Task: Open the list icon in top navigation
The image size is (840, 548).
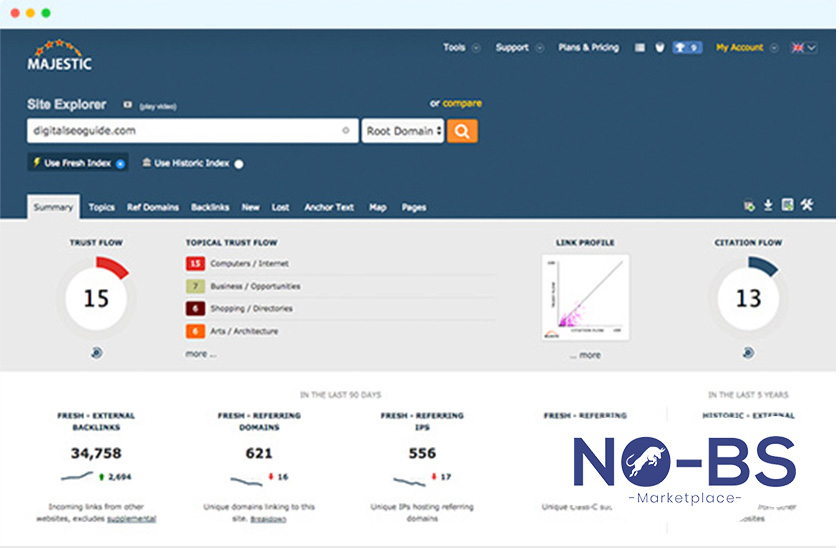Action: click(x=640, y=48)
